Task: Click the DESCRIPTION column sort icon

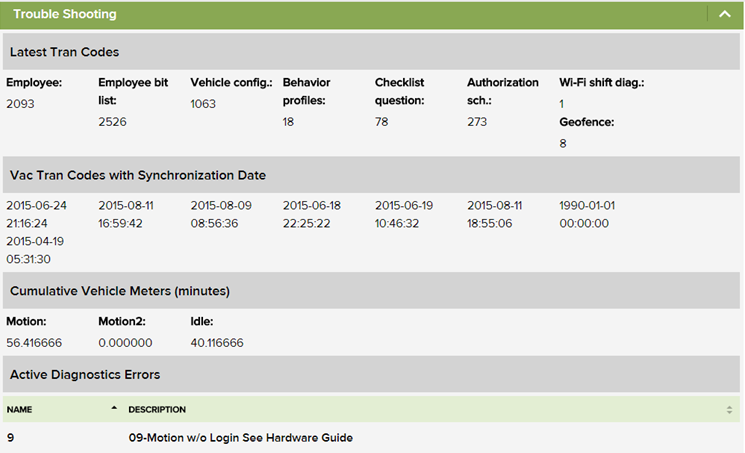Action: [x=729, y=410]
